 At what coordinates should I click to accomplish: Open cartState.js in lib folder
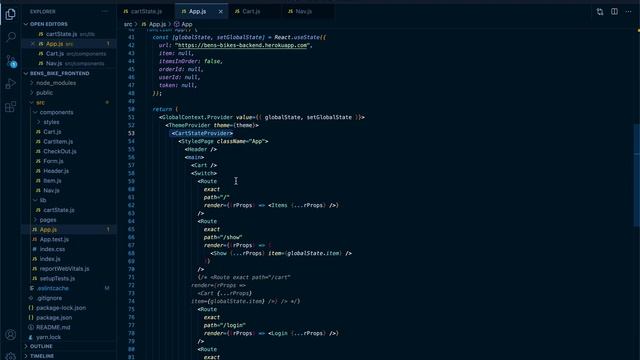59,210
